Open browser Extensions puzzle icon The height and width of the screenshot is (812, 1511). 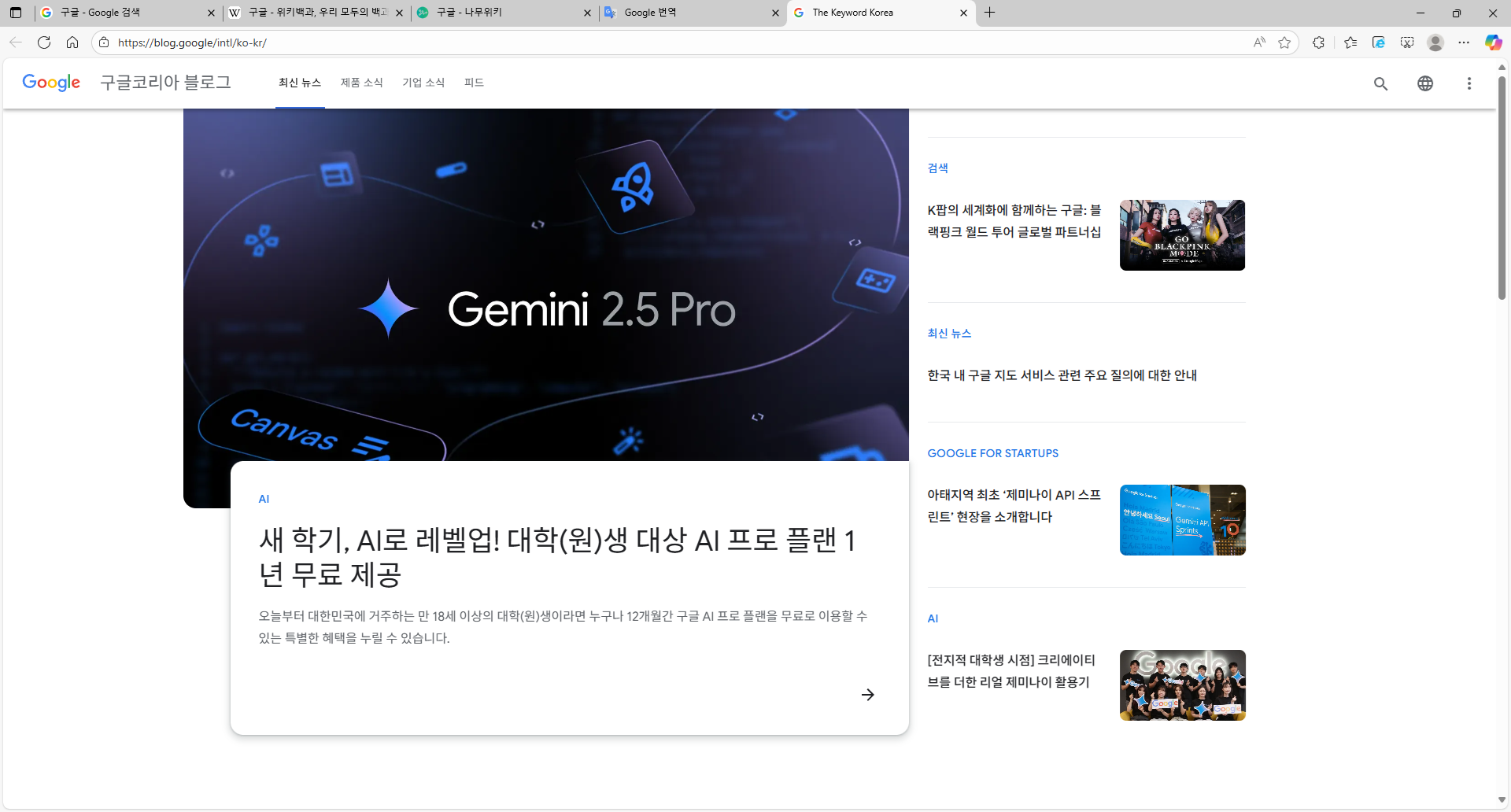(x=1319, y=42)
